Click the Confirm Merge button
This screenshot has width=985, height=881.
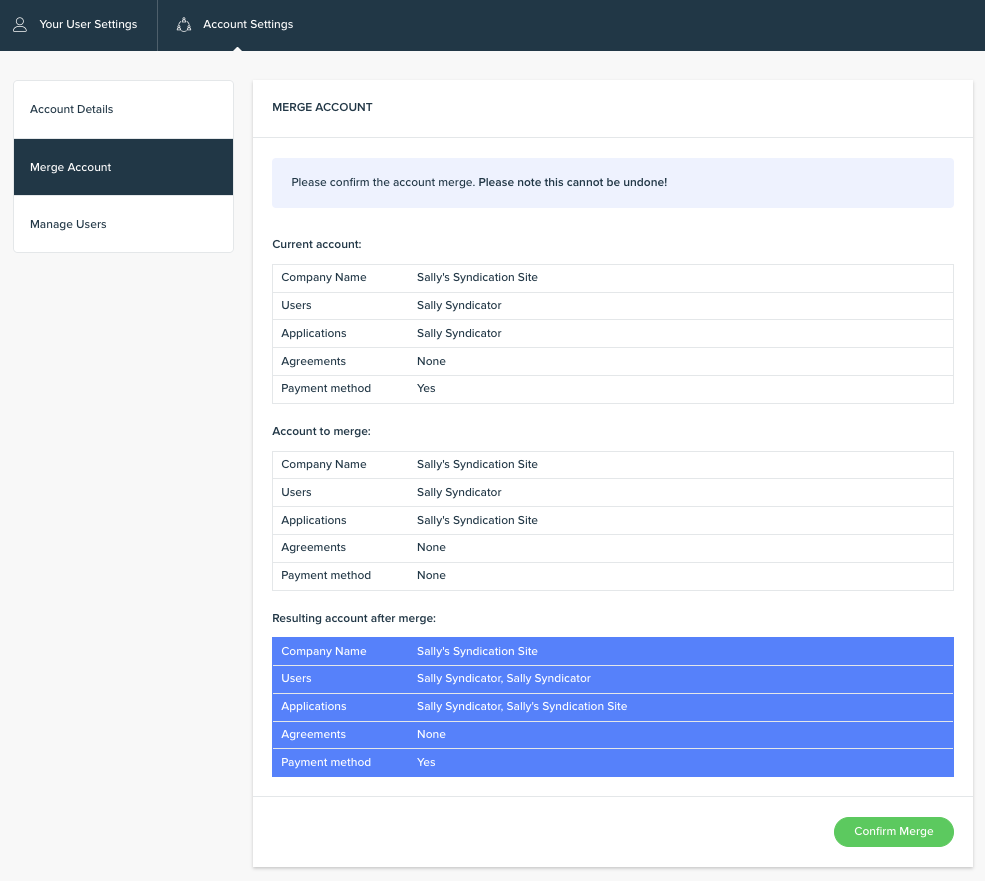[893, 831]
